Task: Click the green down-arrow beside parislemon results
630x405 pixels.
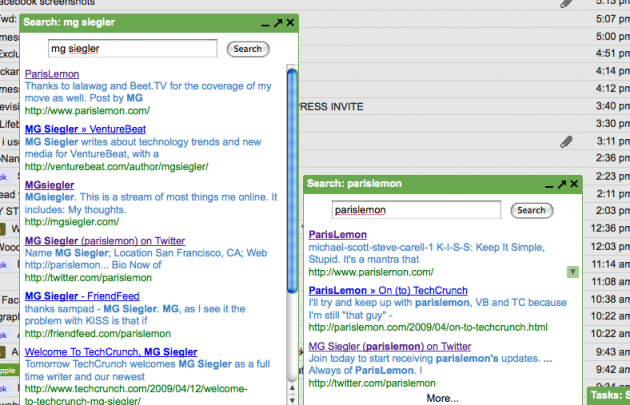Action: (573, 272)
